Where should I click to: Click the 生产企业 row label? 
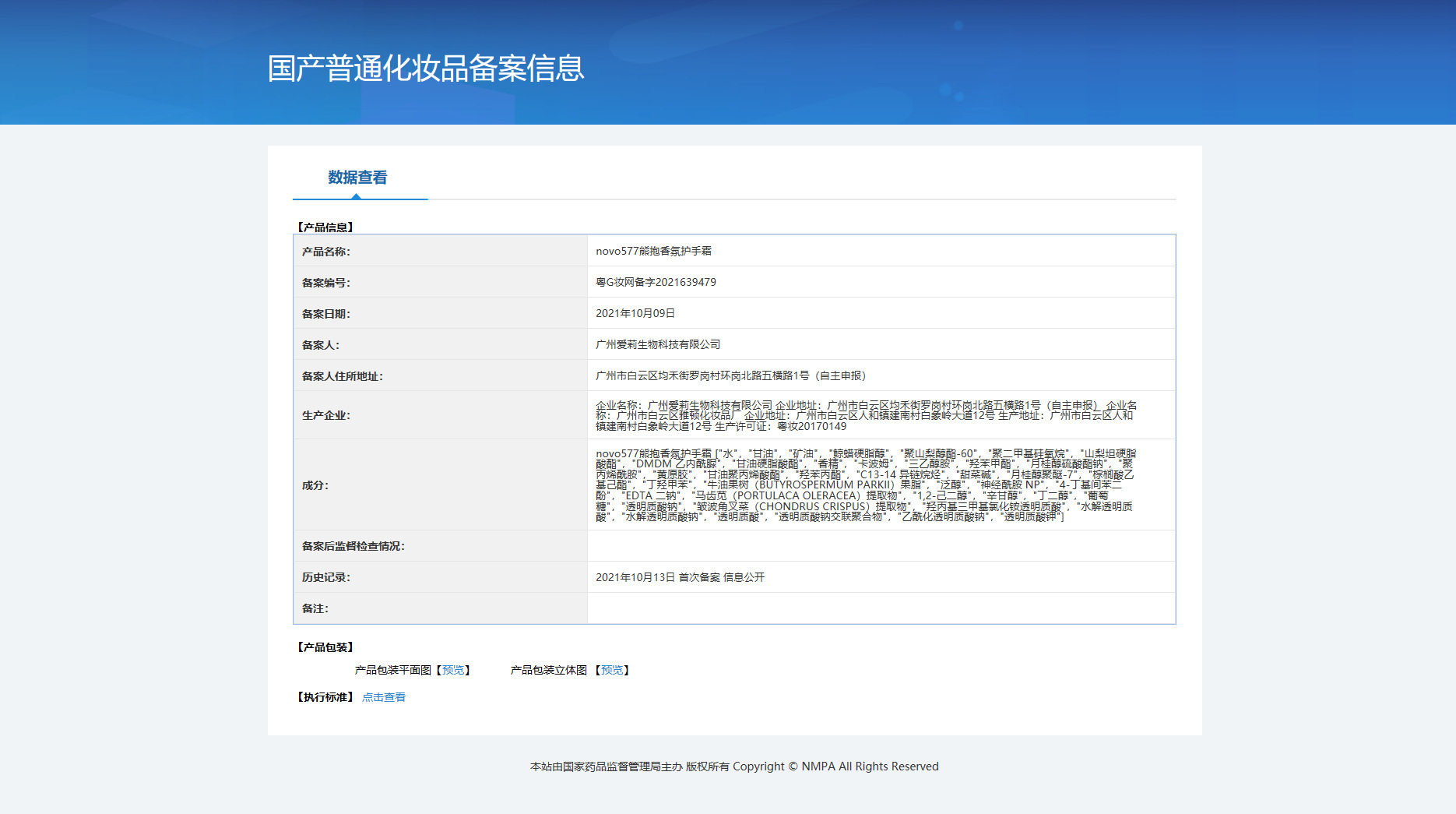coord(326,415)
